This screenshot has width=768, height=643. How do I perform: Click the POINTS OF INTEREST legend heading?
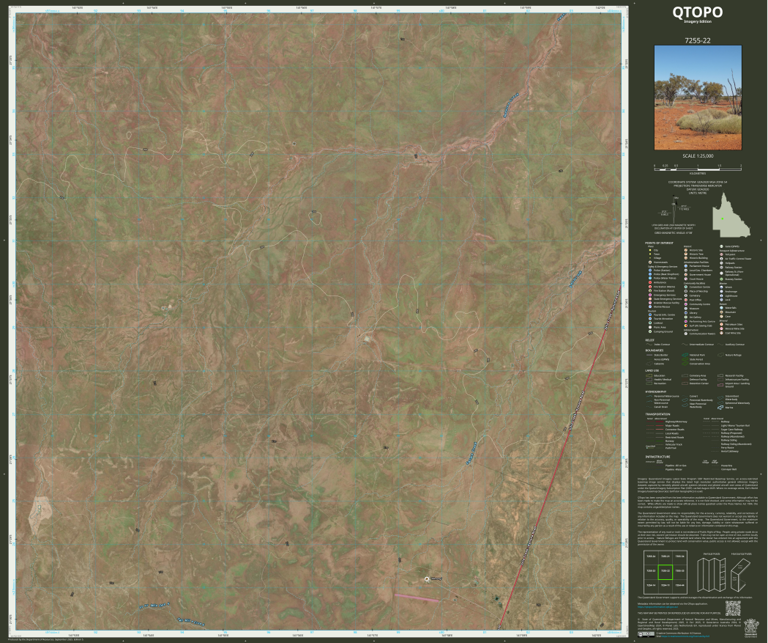pyautogui.click(x=659, y=242)
